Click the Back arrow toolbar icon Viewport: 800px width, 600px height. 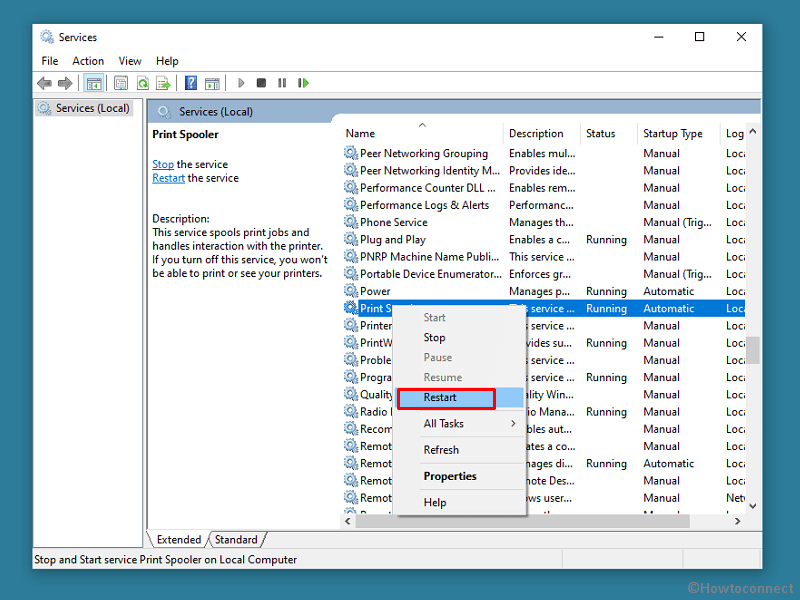44,83
